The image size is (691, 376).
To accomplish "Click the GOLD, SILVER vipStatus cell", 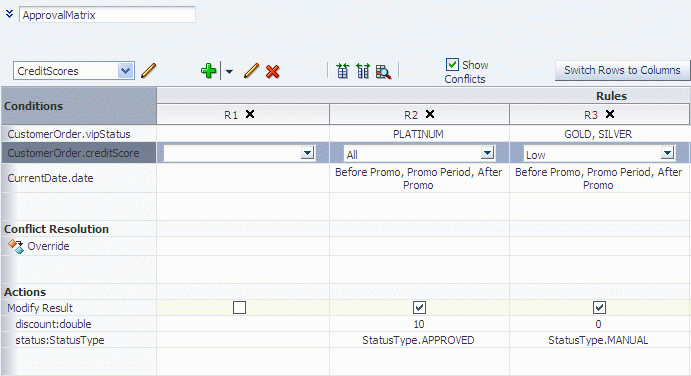I will coord(598,134).
